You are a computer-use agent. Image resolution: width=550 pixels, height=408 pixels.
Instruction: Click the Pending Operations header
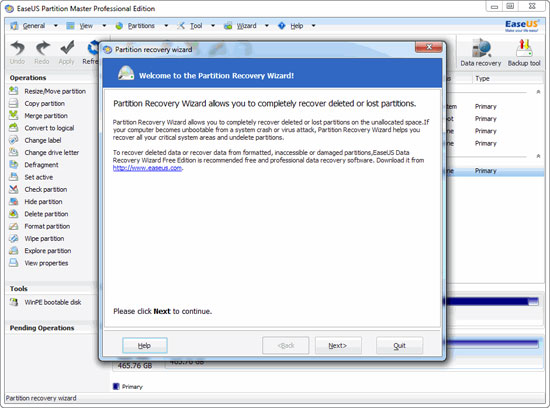click(x=42, y=328)
